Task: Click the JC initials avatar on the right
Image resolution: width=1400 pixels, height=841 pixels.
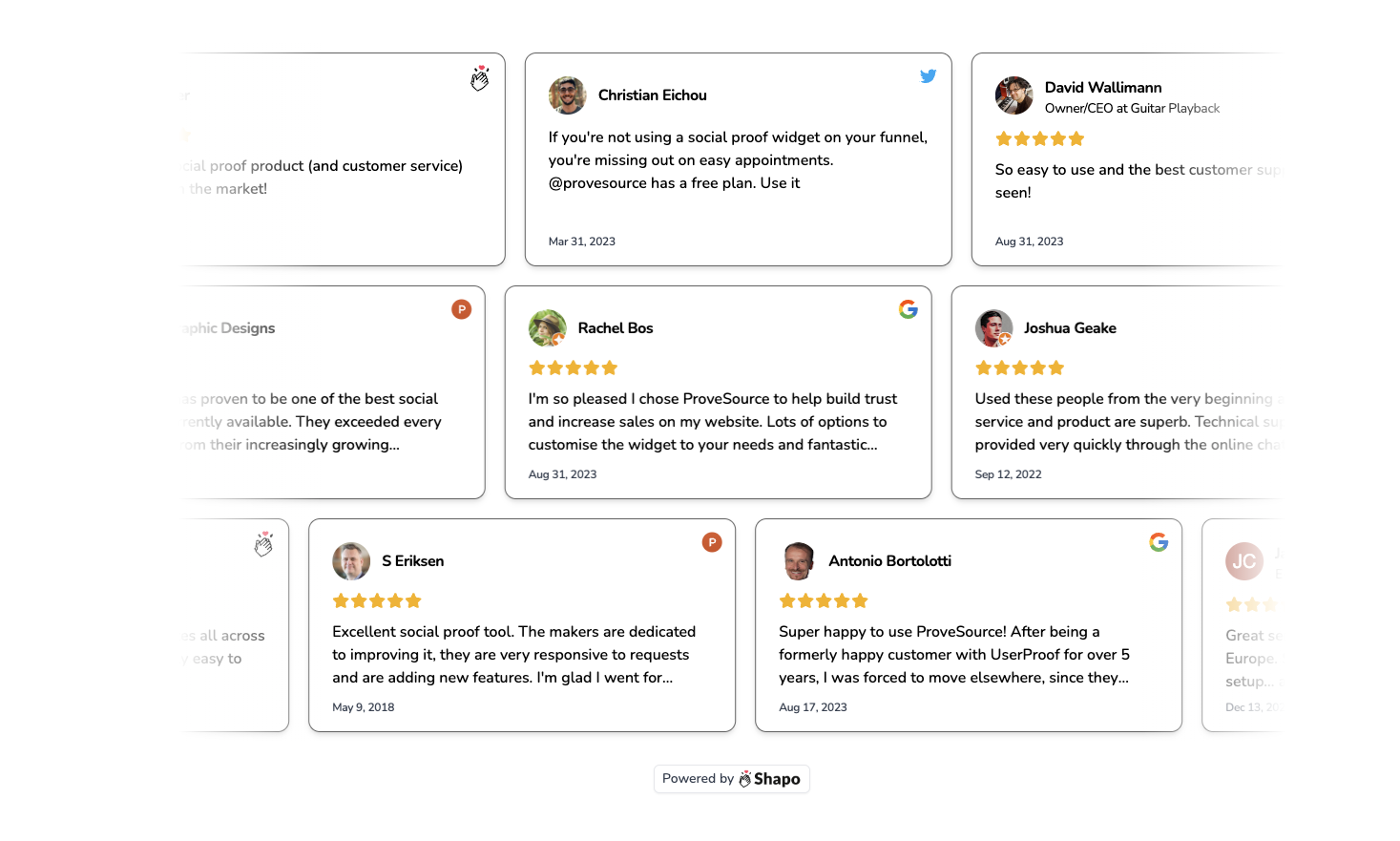Action: 1243,561
